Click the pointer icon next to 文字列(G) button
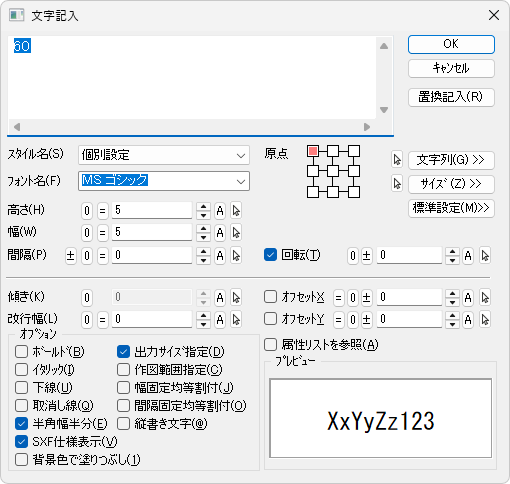Viewport: 510px width, 484px height. click(397, 160)
